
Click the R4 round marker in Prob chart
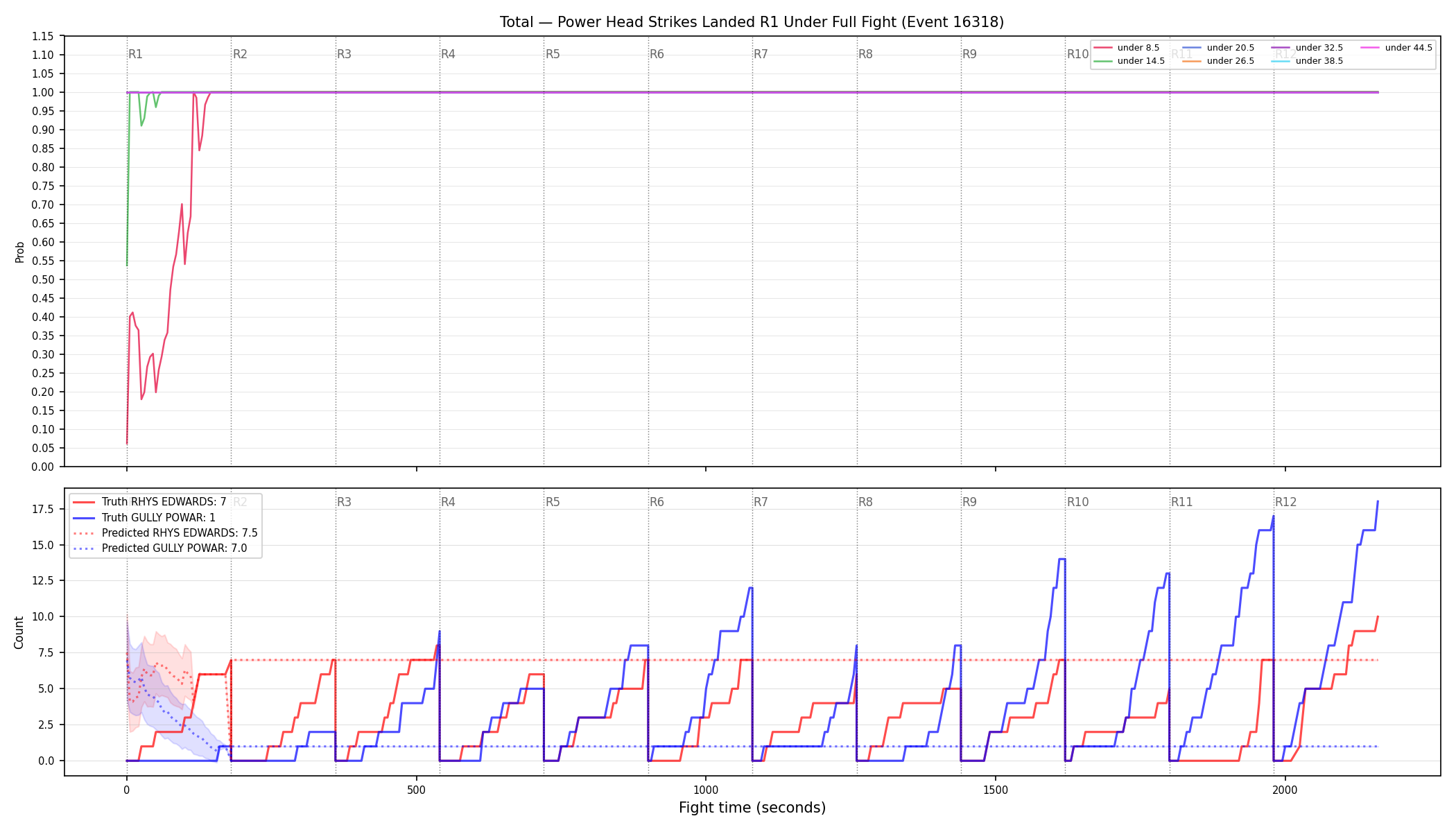448,54
